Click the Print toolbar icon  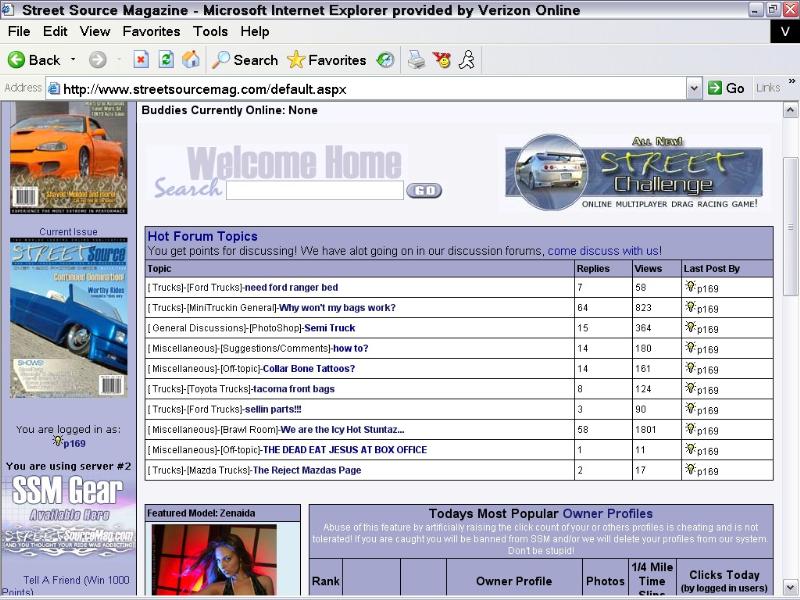(416, 60)
